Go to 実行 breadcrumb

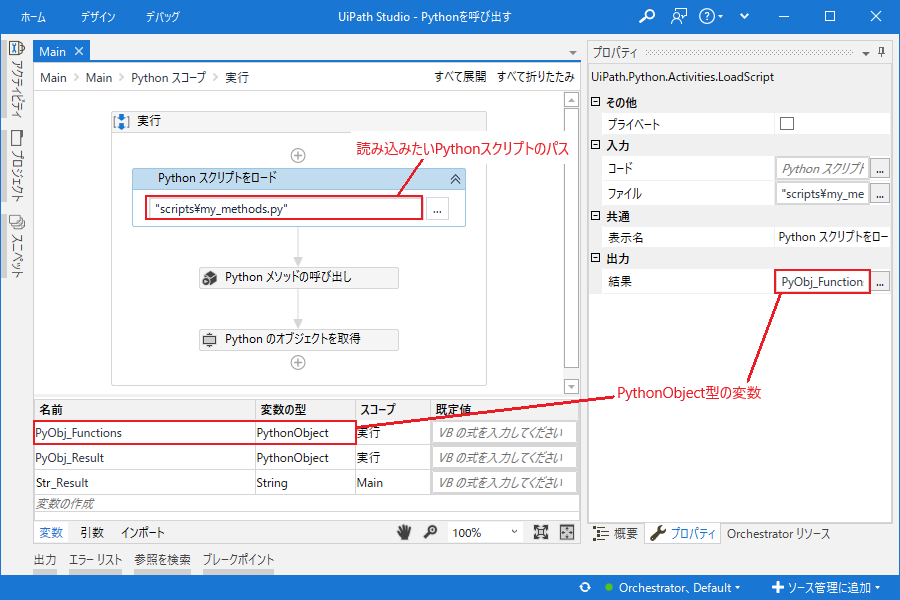236,78
